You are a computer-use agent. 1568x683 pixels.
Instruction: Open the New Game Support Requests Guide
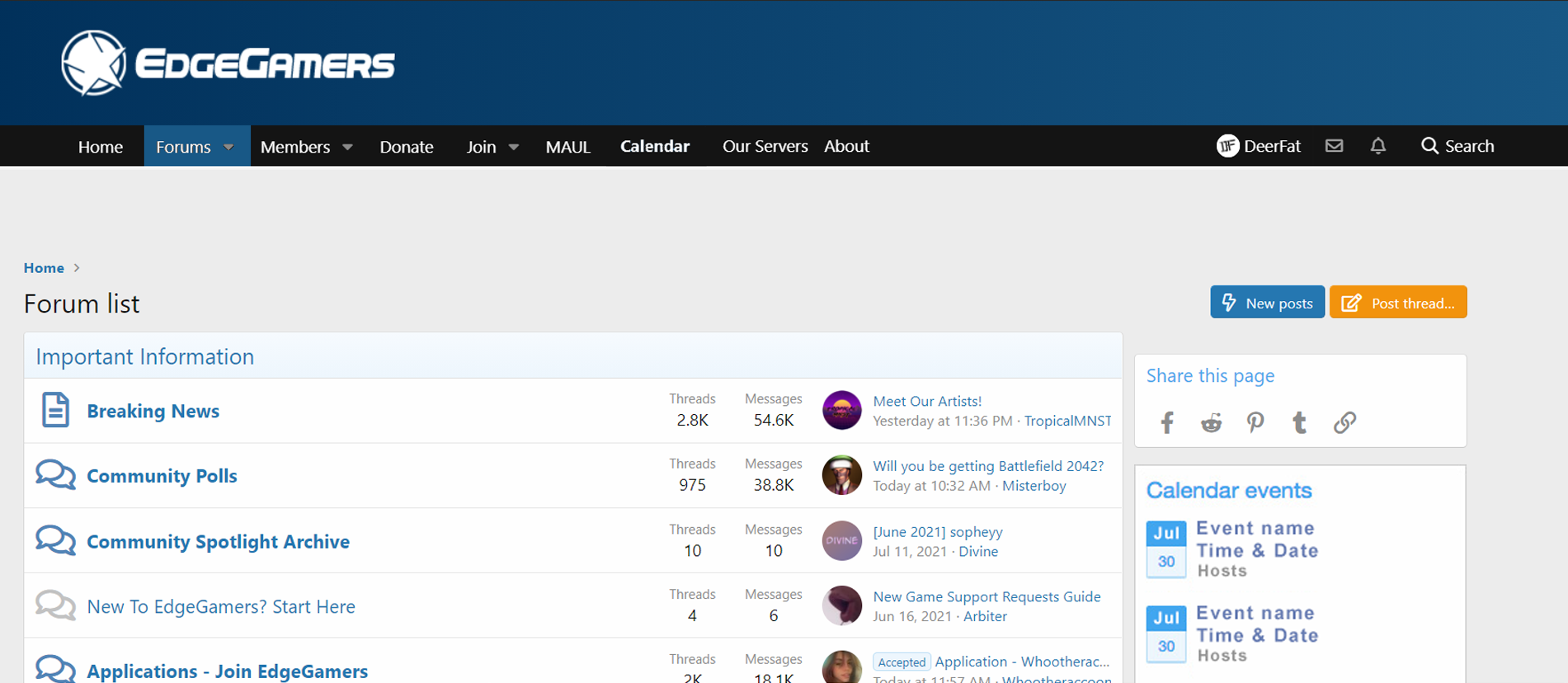pyautogui.click(x=986, y=596)
